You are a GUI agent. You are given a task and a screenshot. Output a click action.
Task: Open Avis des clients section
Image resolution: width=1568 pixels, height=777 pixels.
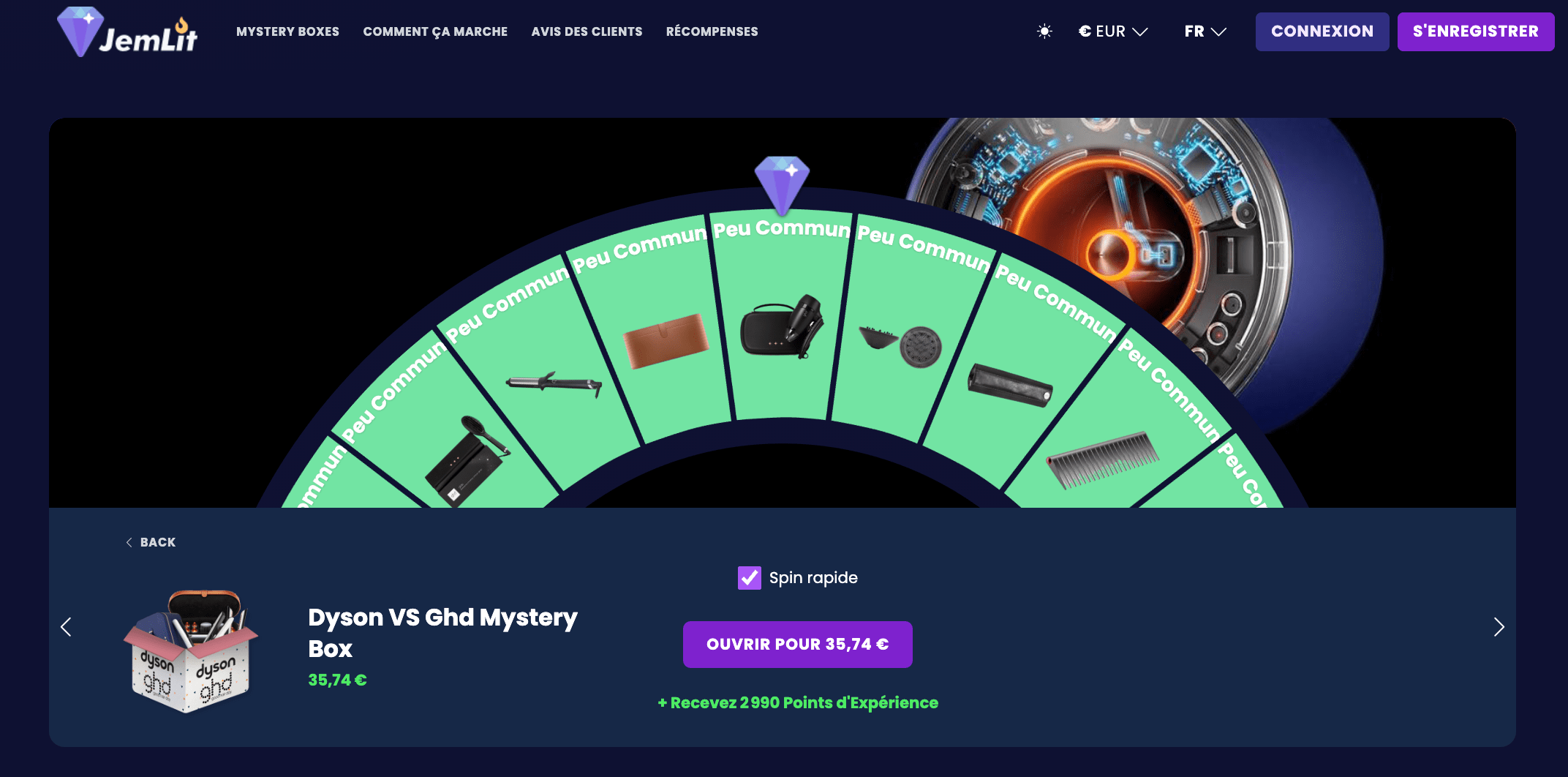(x=587, y=31)
